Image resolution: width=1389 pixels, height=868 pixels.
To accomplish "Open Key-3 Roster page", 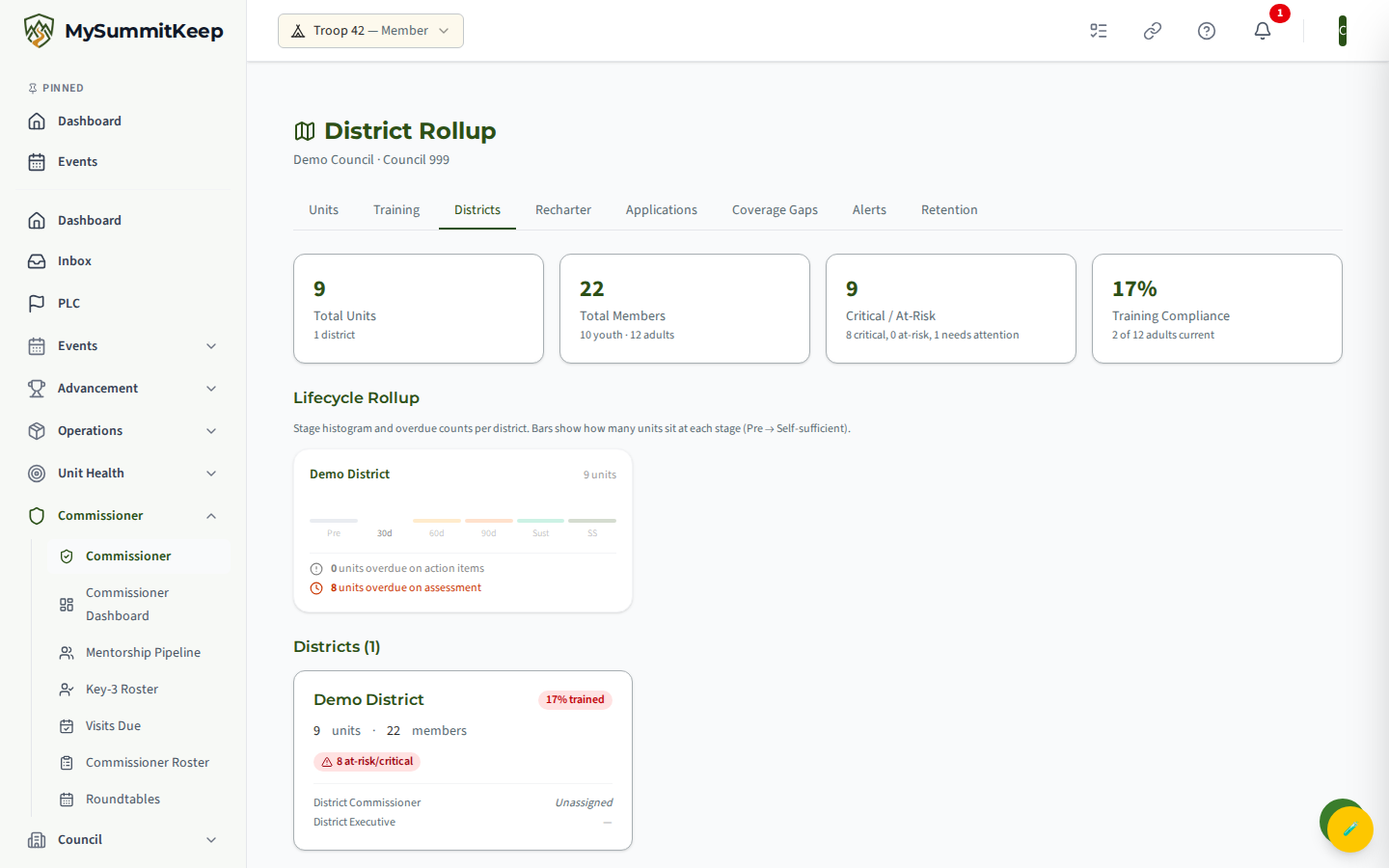I will (x=139, y=690).
